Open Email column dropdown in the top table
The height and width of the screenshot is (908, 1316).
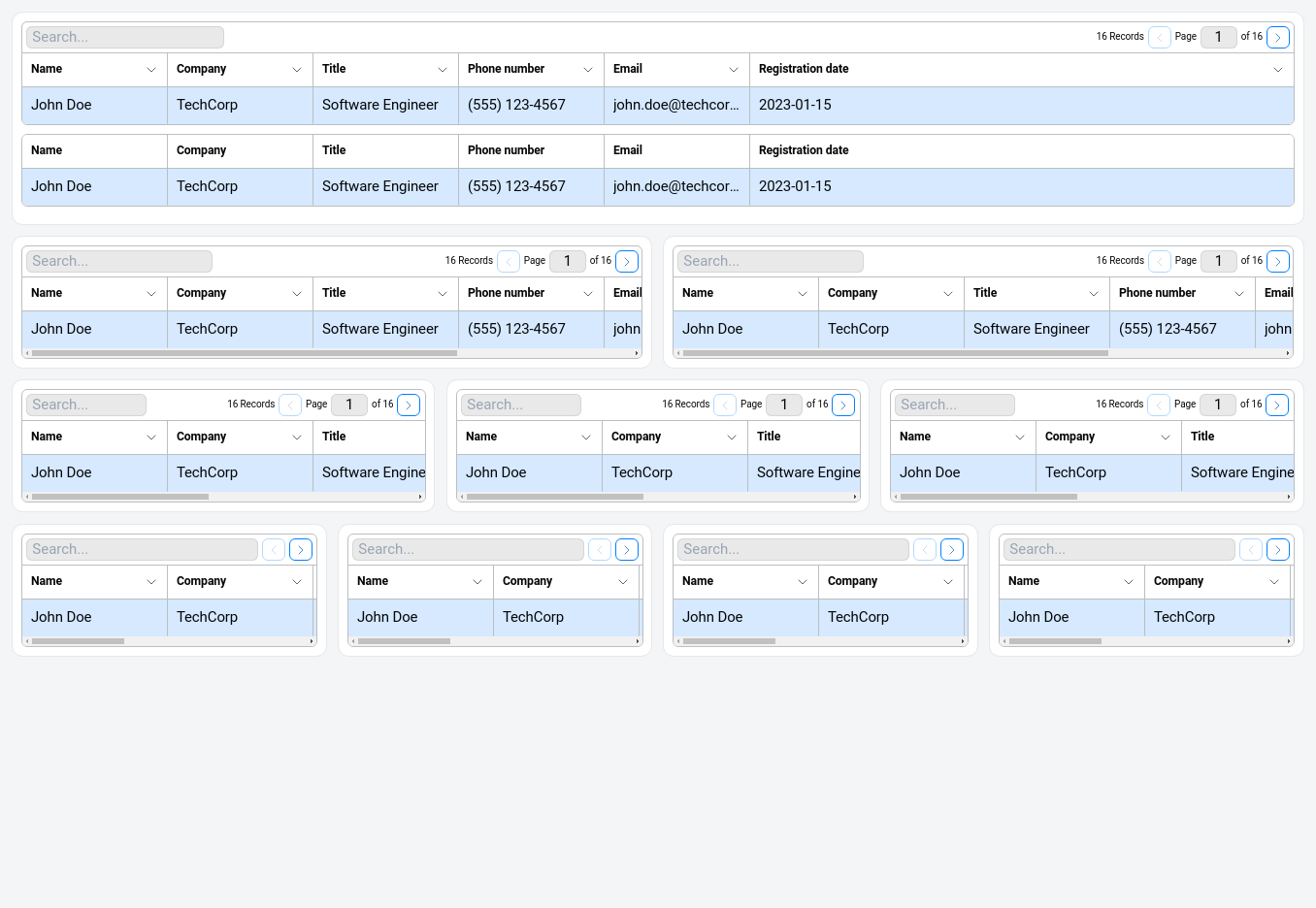click(733, 70)
